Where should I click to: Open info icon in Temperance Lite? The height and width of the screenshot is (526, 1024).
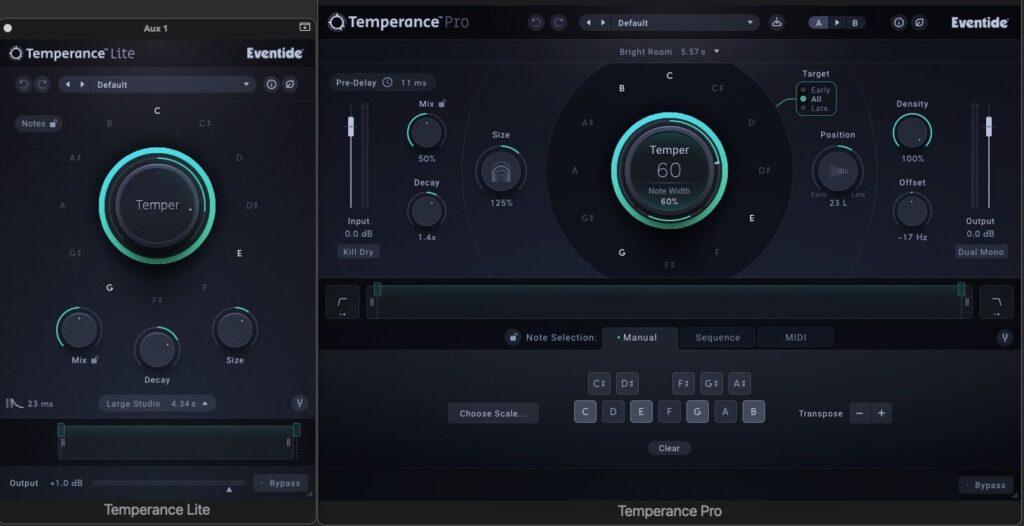click(271, 84)
